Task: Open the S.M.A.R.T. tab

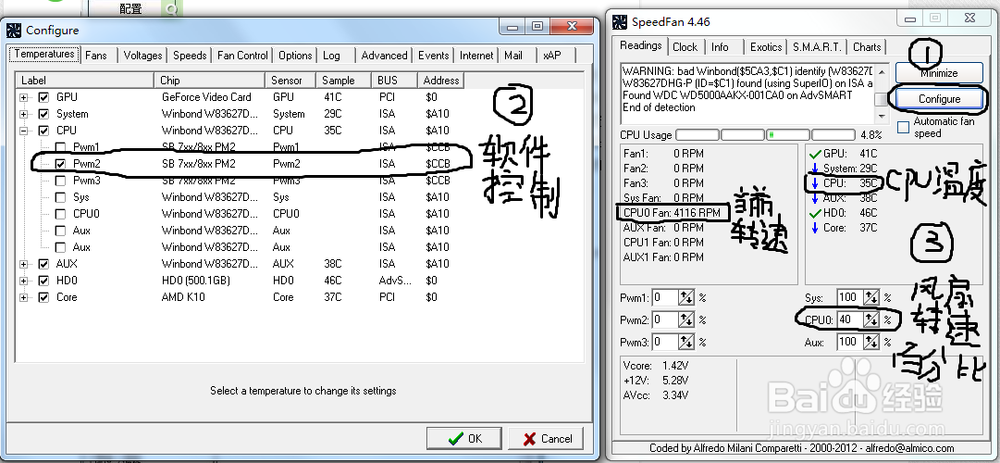Action: pos(818,47)
